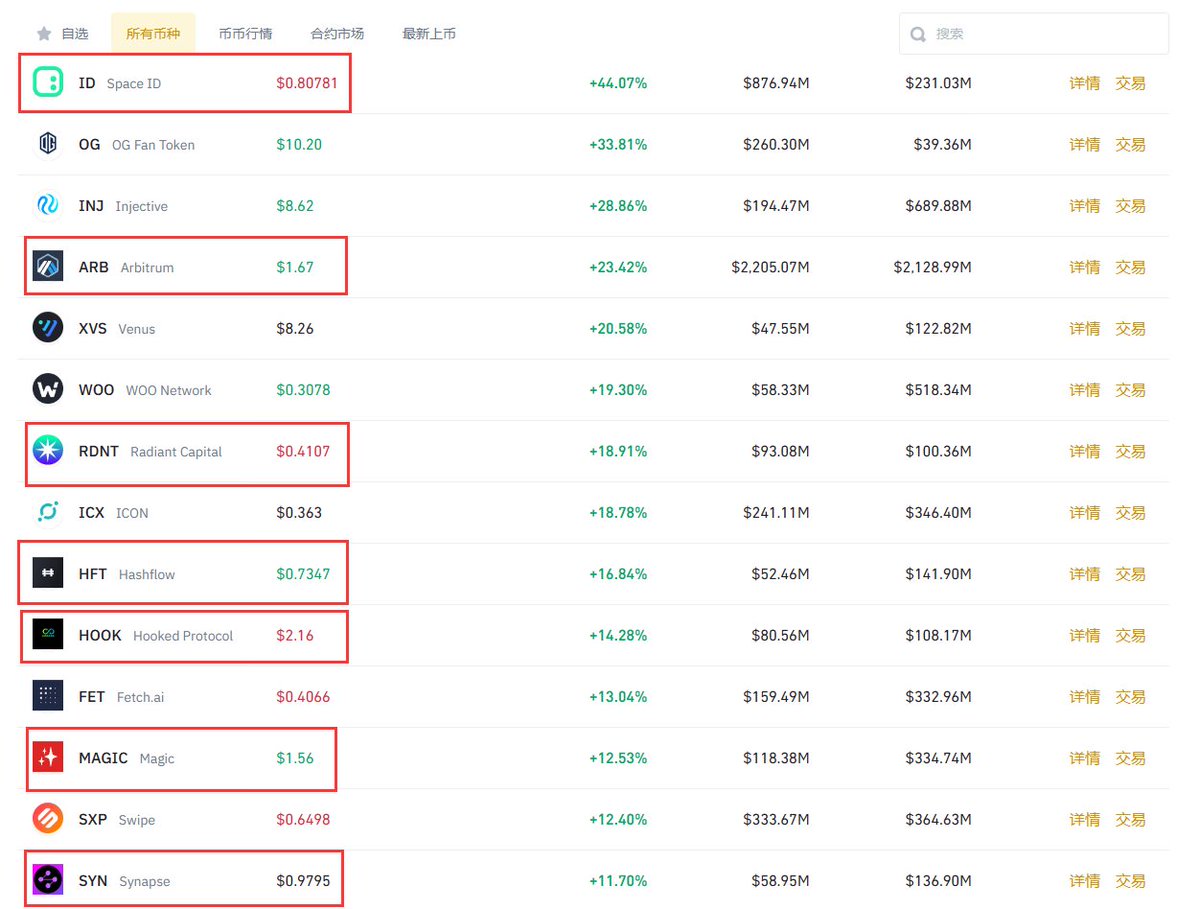Viewport: 1200px width, 909px height.
Task: Click 交易 for WOO Network
Action: 1130,390
